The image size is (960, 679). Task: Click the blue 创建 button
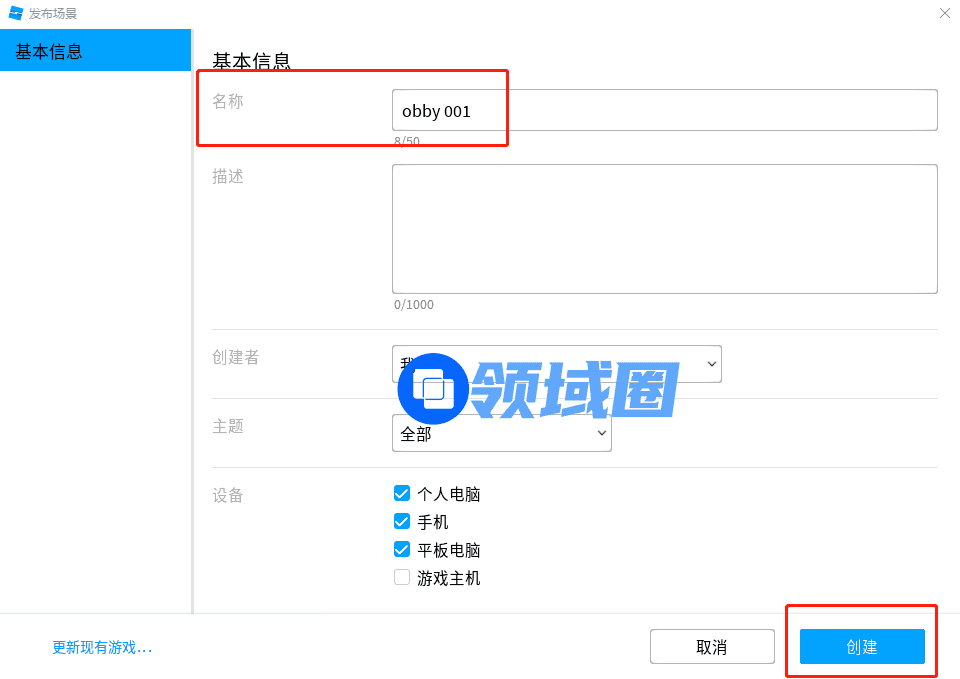point(862,646)
